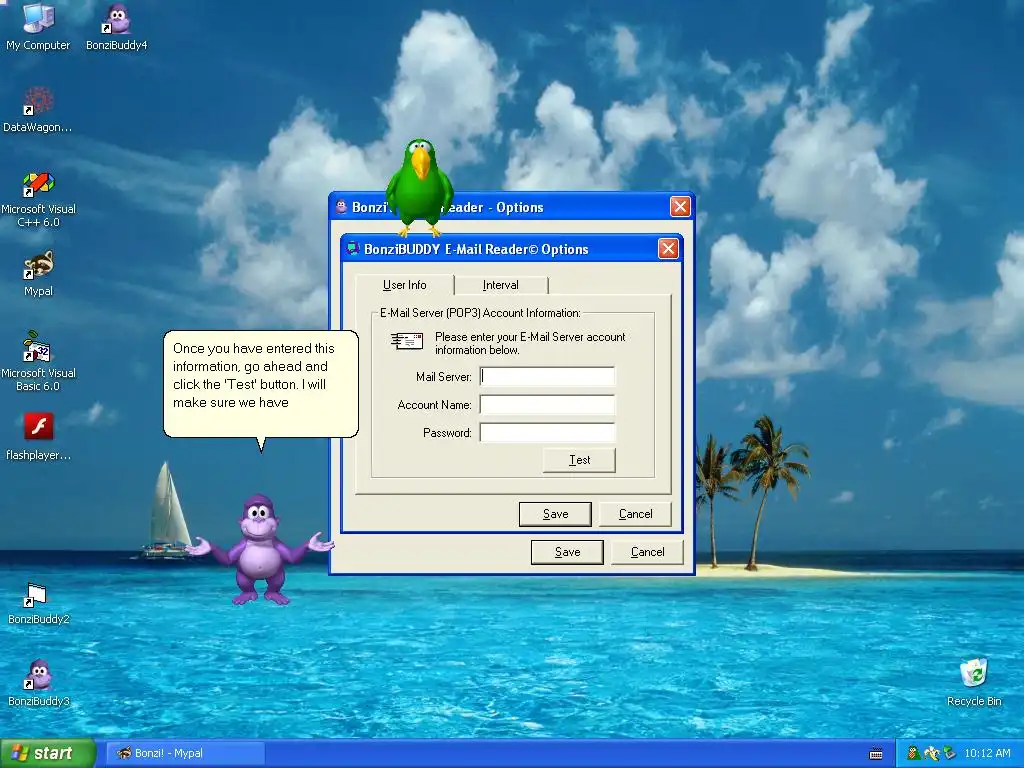This screenshot has height=768, width=1024.
Task: Click Bonzi's speech balloon
Action: 261,384
